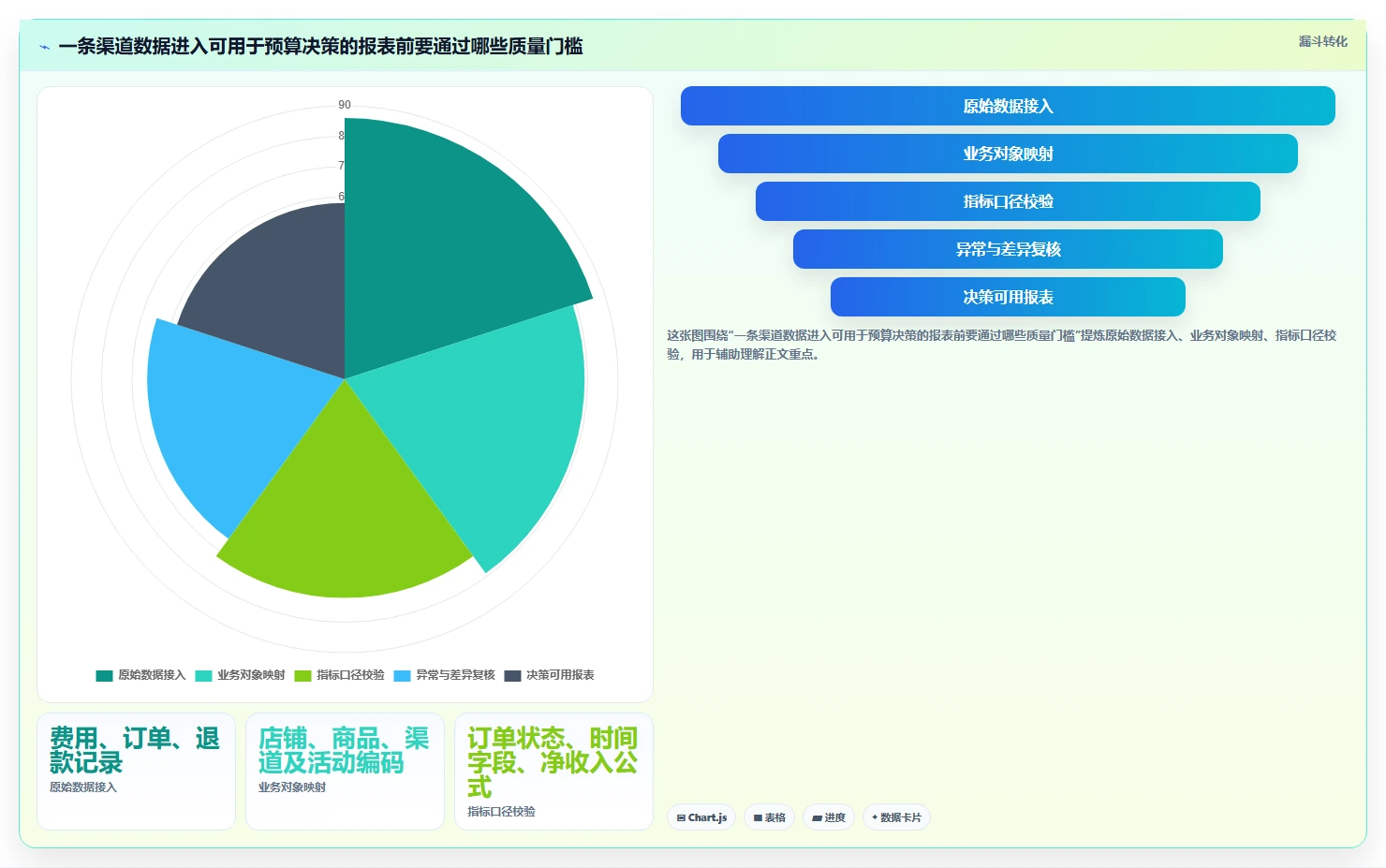Open the 店铺、商品、渠道及活动编码 data card

345,772
